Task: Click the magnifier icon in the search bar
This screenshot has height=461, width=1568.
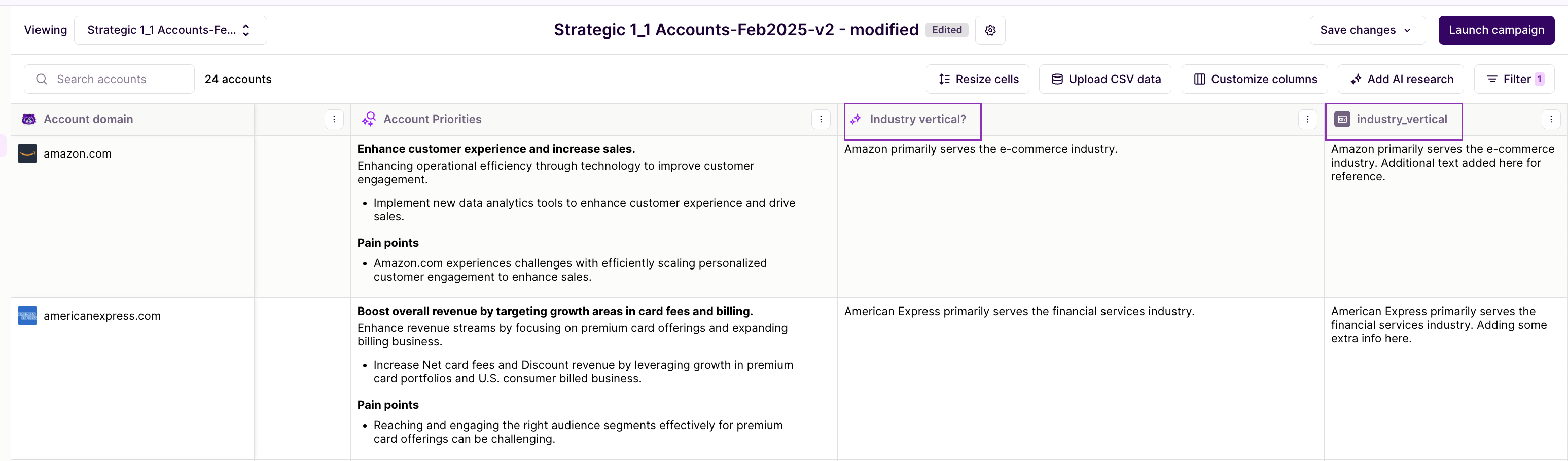Action: [x=41, y=79]
